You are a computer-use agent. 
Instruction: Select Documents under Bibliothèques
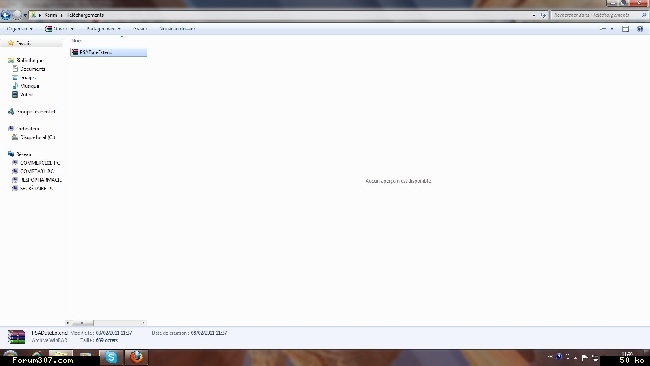(33, 69)
